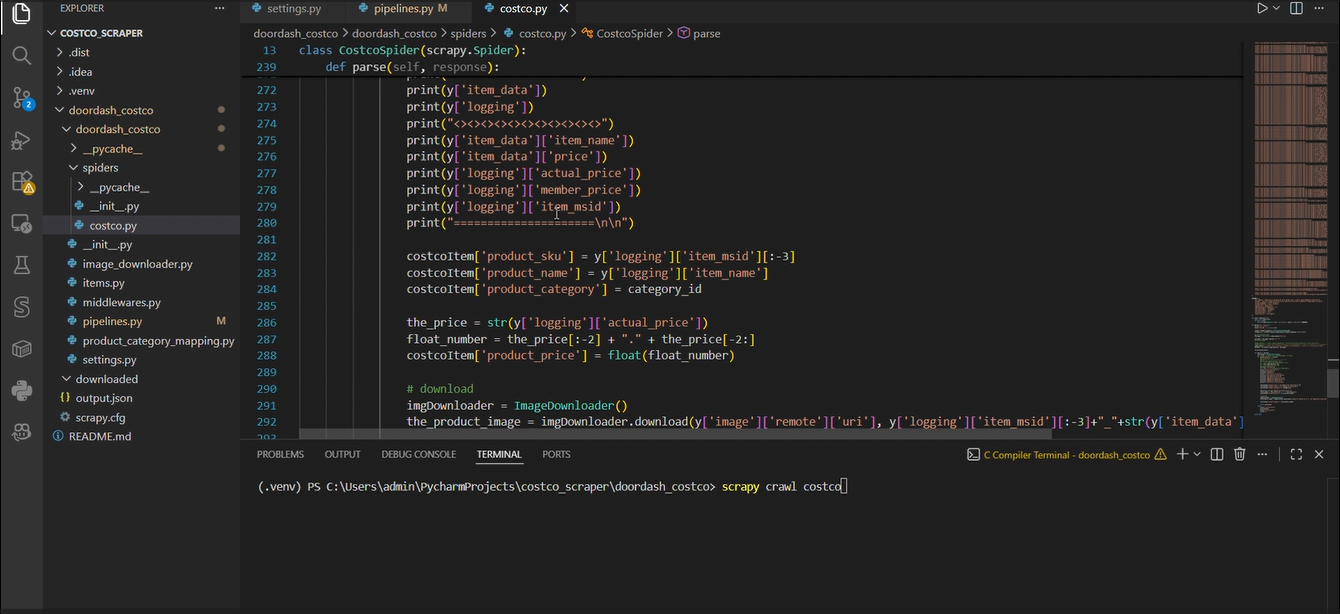Screen dimensions: 1340x614
Task: Open the Search view in activity bar
Action: (21, 55)
